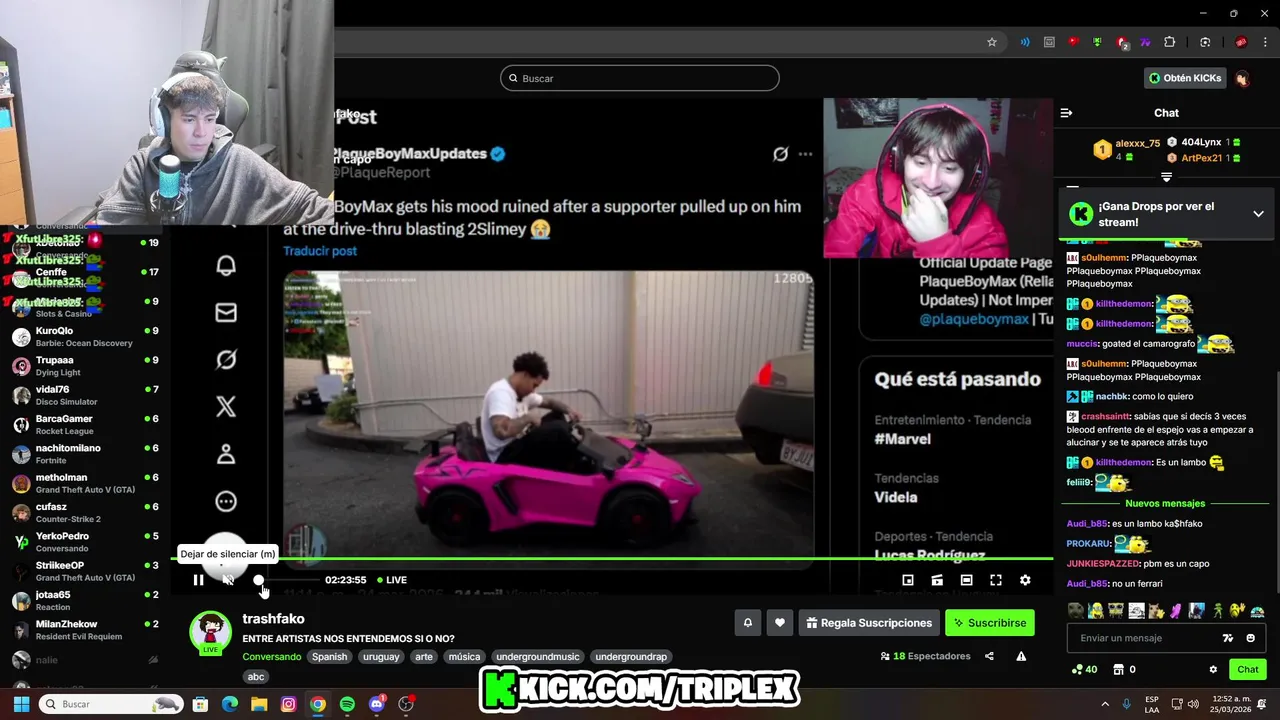Select the música tag
The width and height of the screenshot is (1280, 720).
pos(464,657)
